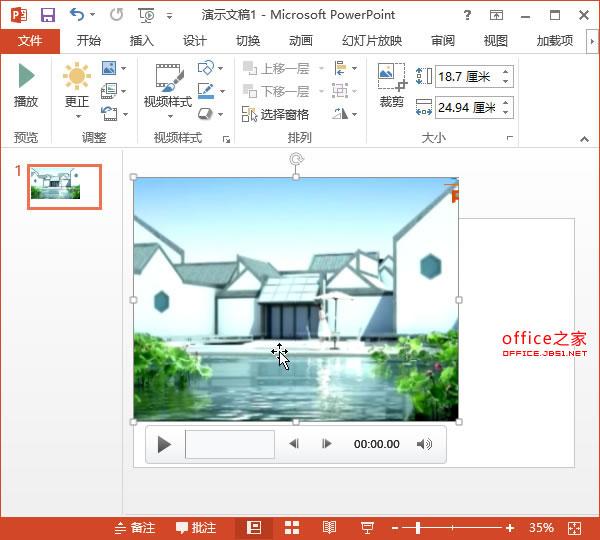600x540 pixels.
Task: Start slideshow from beginning icon
Action: pyautogui.click(x=146, y=15)
